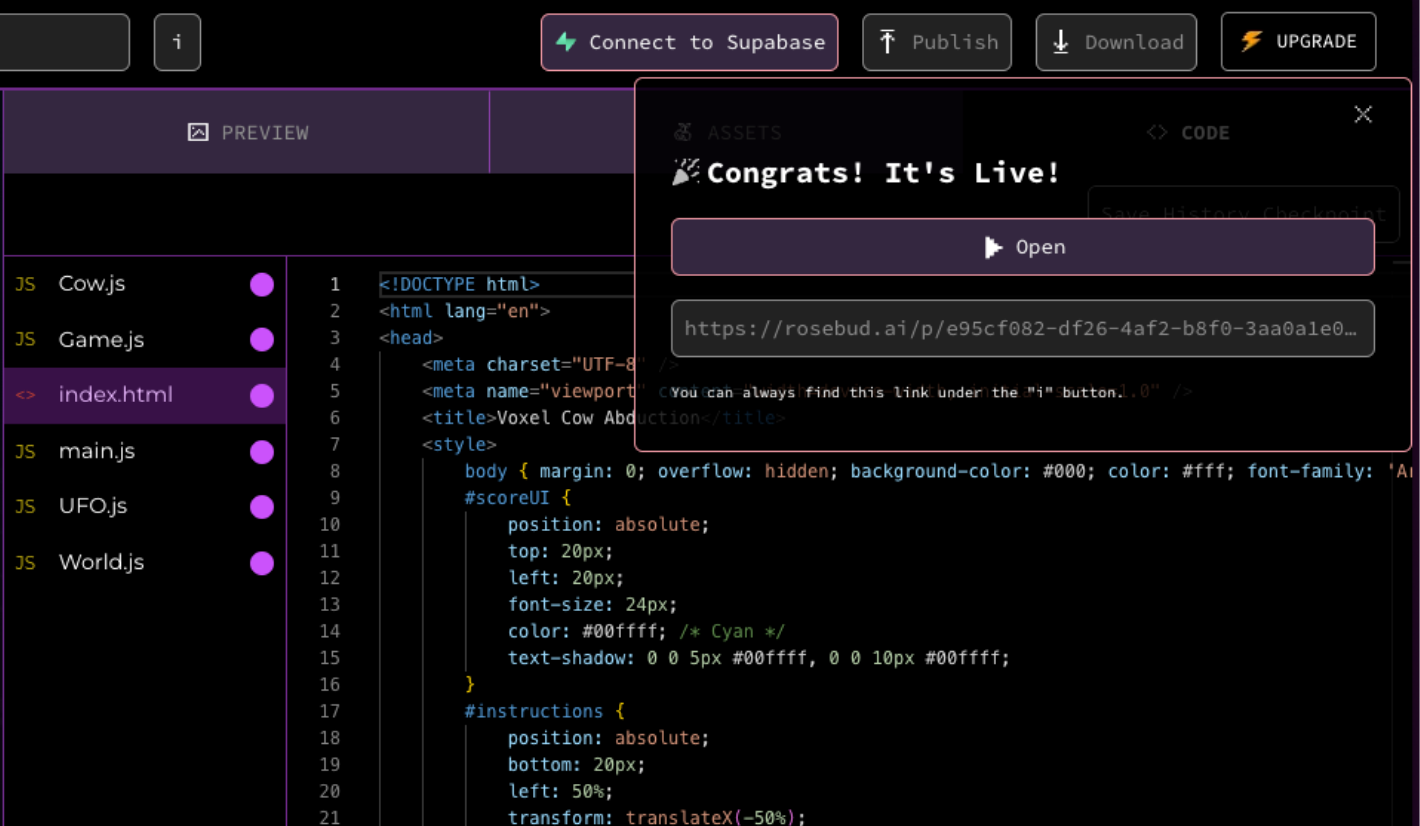Image resolution: width=1420 pixels, height=826 pixels.
Task: Open World.js in the file list
Action: click(x=145, y=562)
